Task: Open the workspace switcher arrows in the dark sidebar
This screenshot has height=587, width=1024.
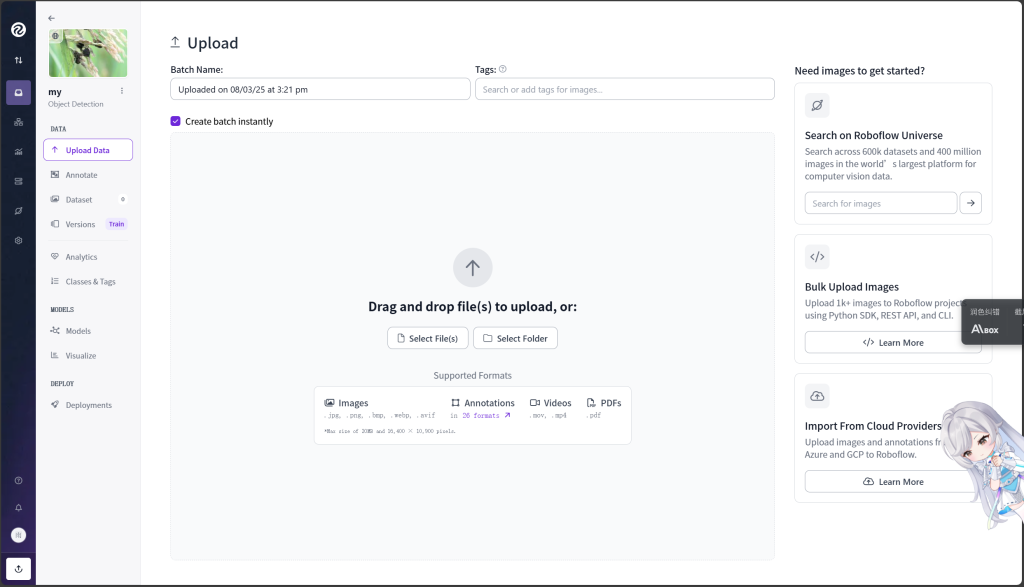Action: click(18, 61)
